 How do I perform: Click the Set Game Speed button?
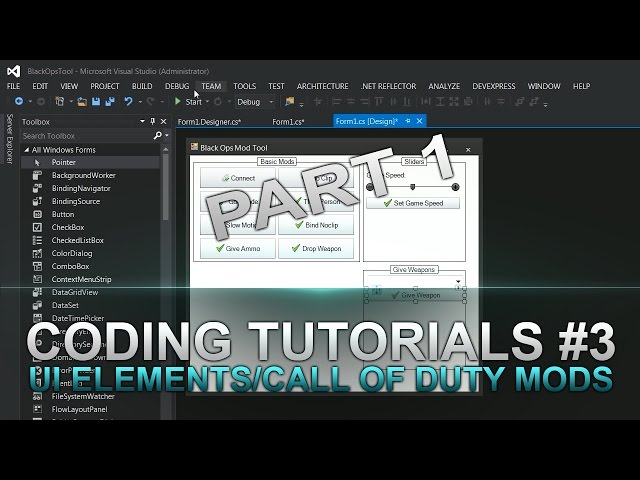tap(413, 203)
